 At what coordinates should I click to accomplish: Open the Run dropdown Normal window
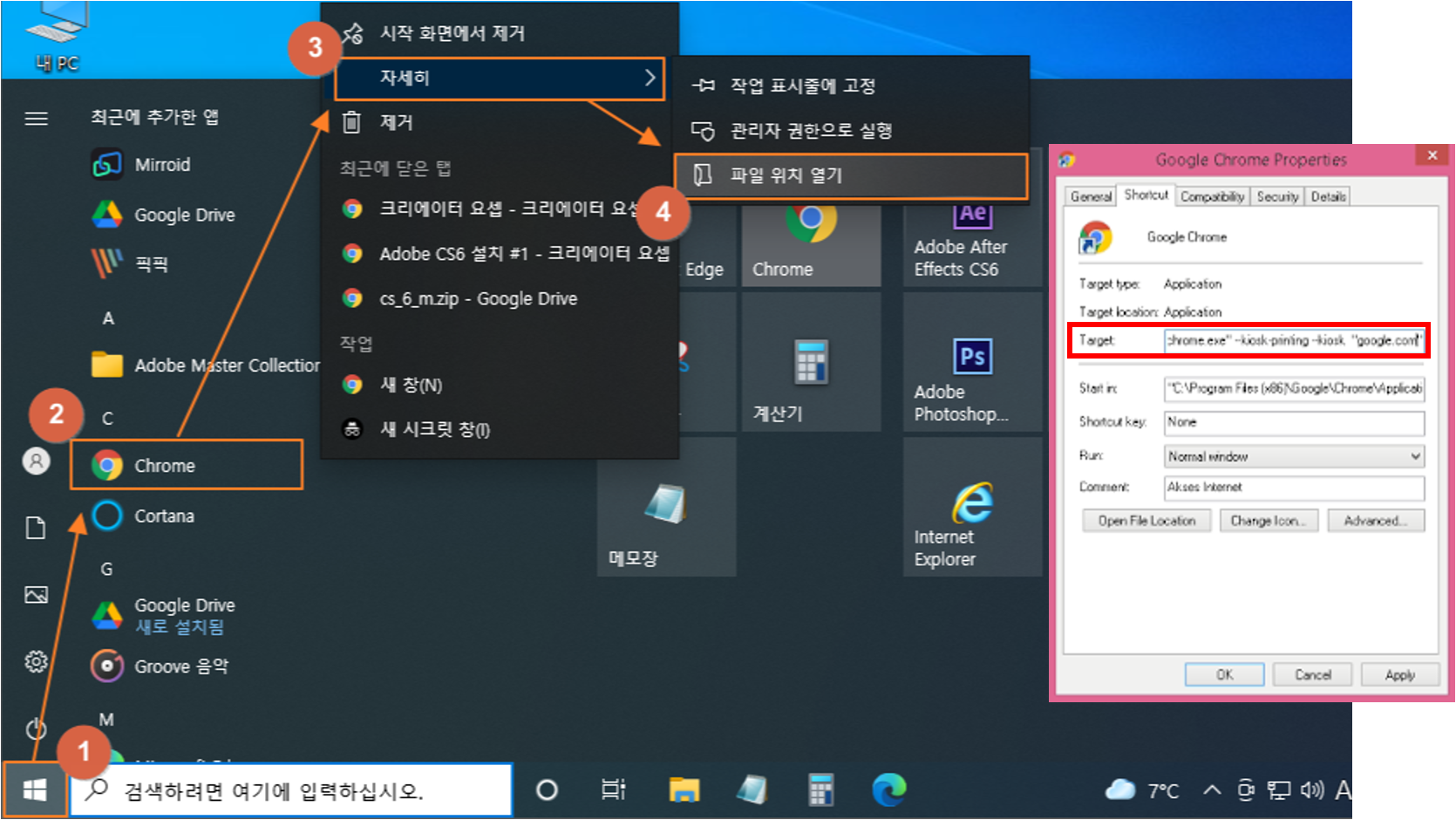[x=1294, y=456]
